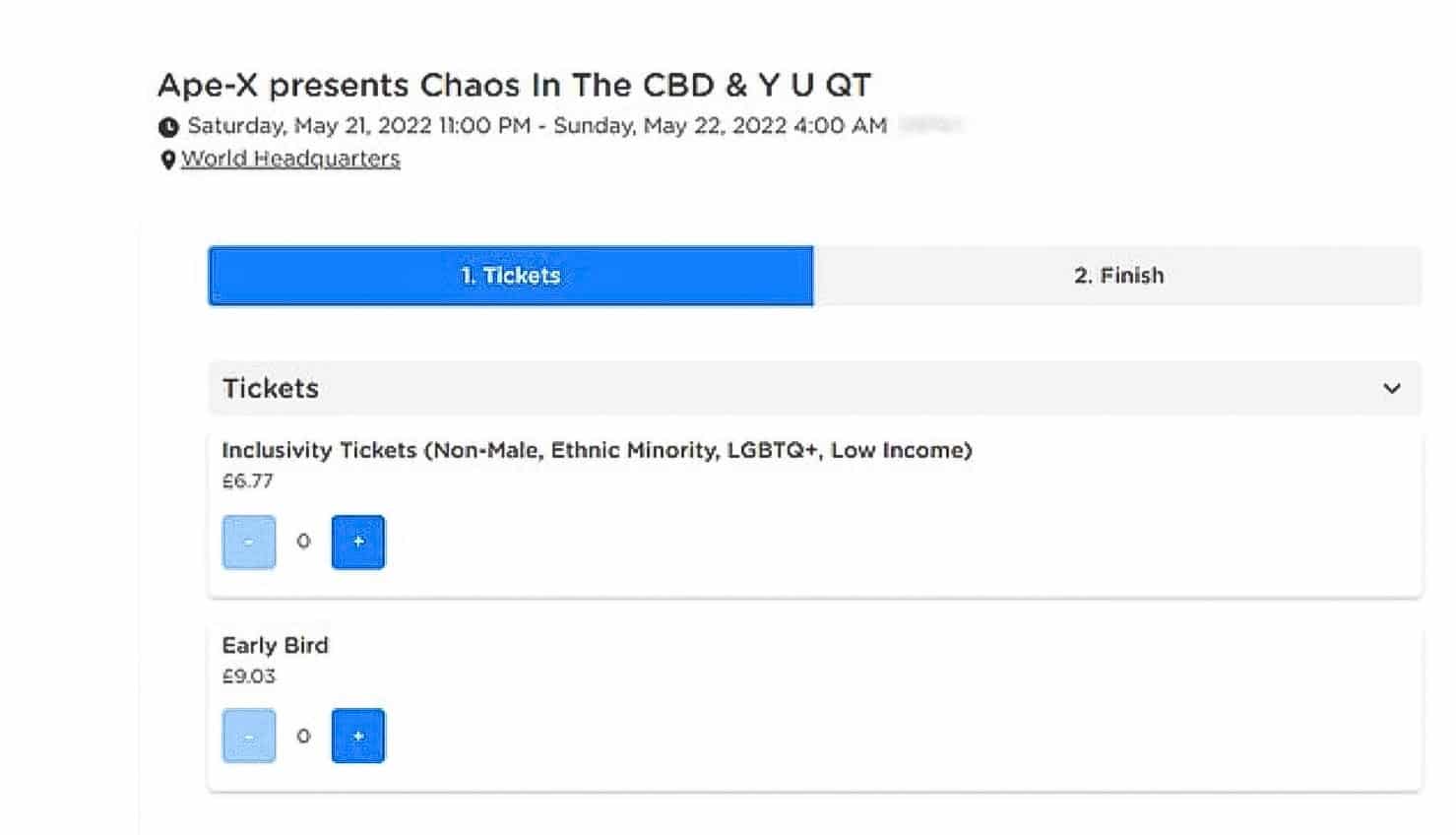Click the £9.03 Early Bird price
This screenshot has height=835, width=1456.
248,676
